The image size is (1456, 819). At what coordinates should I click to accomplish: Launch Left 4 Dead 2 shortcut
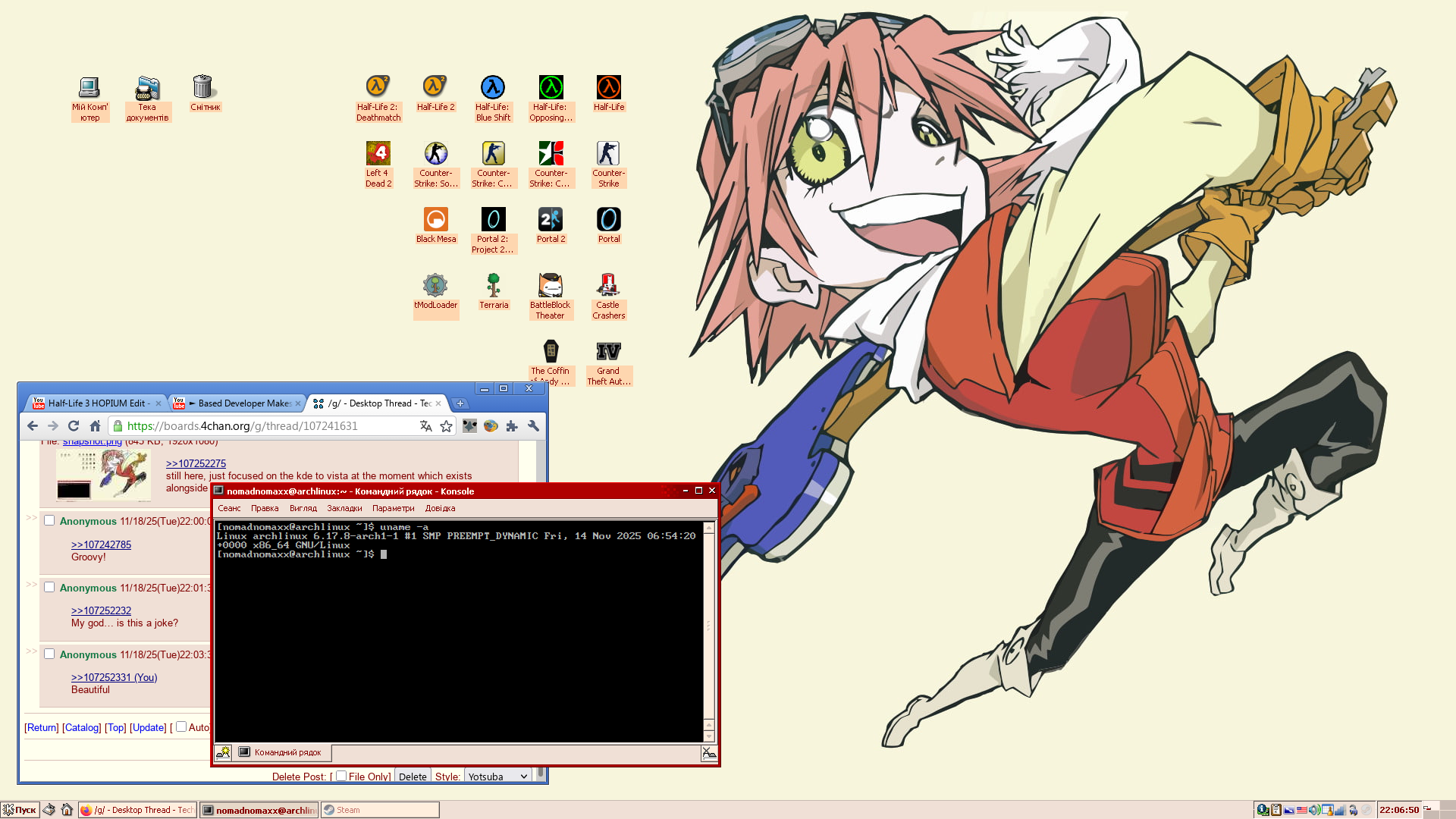(378, 154)
